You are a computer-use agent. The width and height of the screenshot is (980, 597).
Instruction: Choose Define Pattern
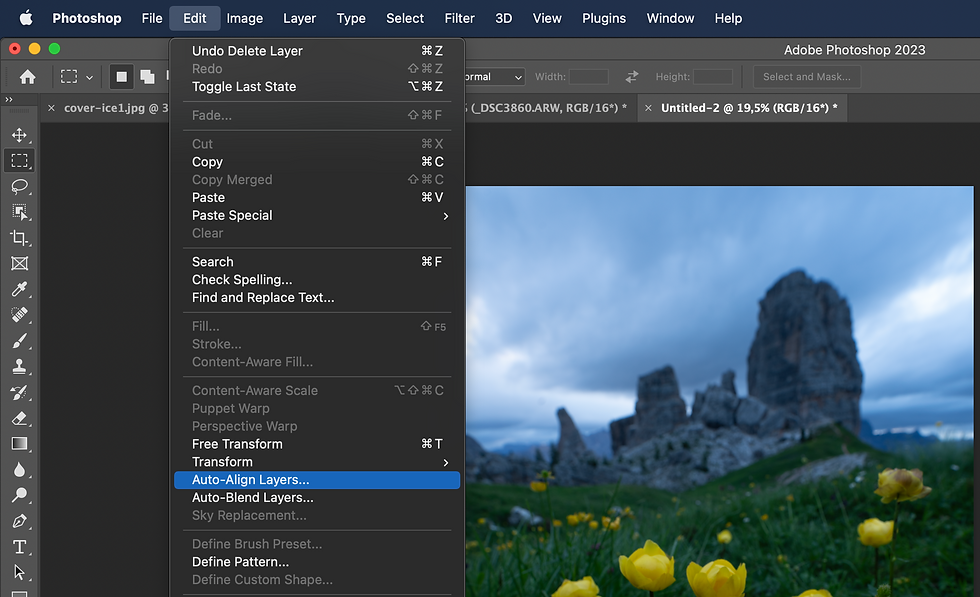[317, 562]
